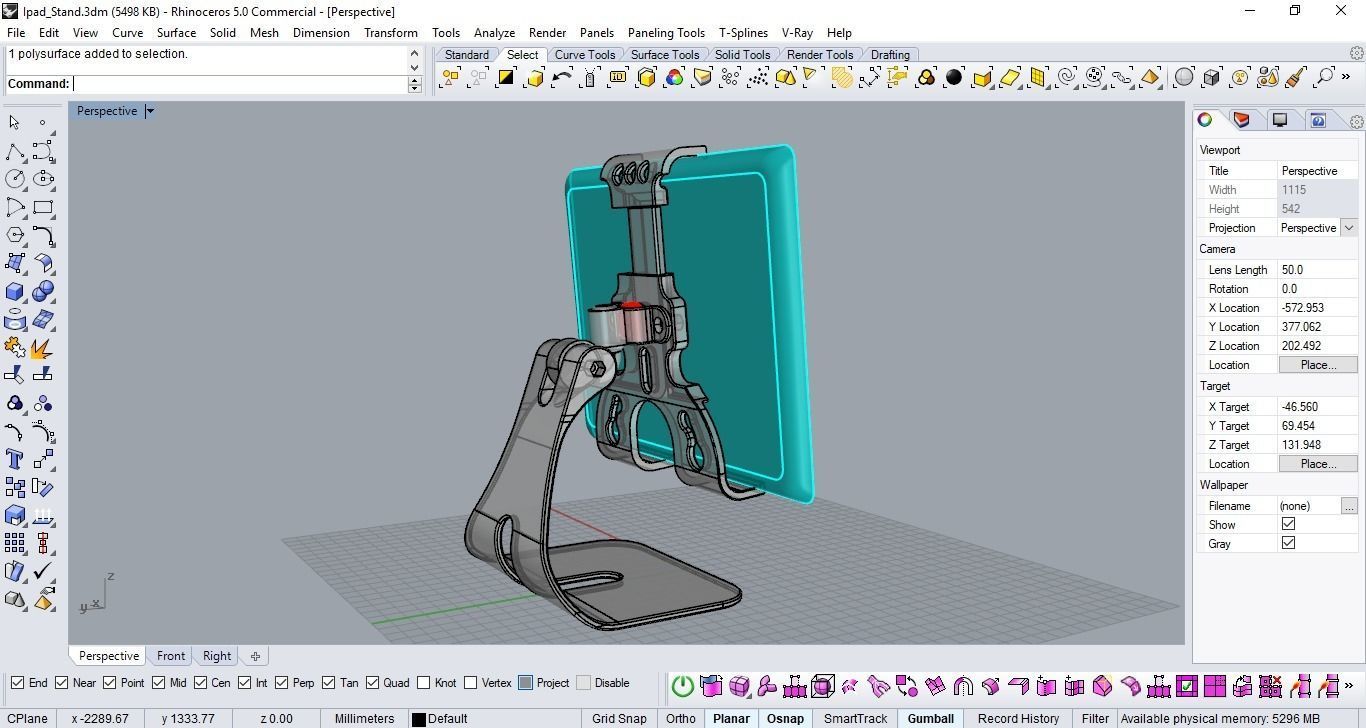
Task: Open the Help panel icon
Action: click(1318, 120)
